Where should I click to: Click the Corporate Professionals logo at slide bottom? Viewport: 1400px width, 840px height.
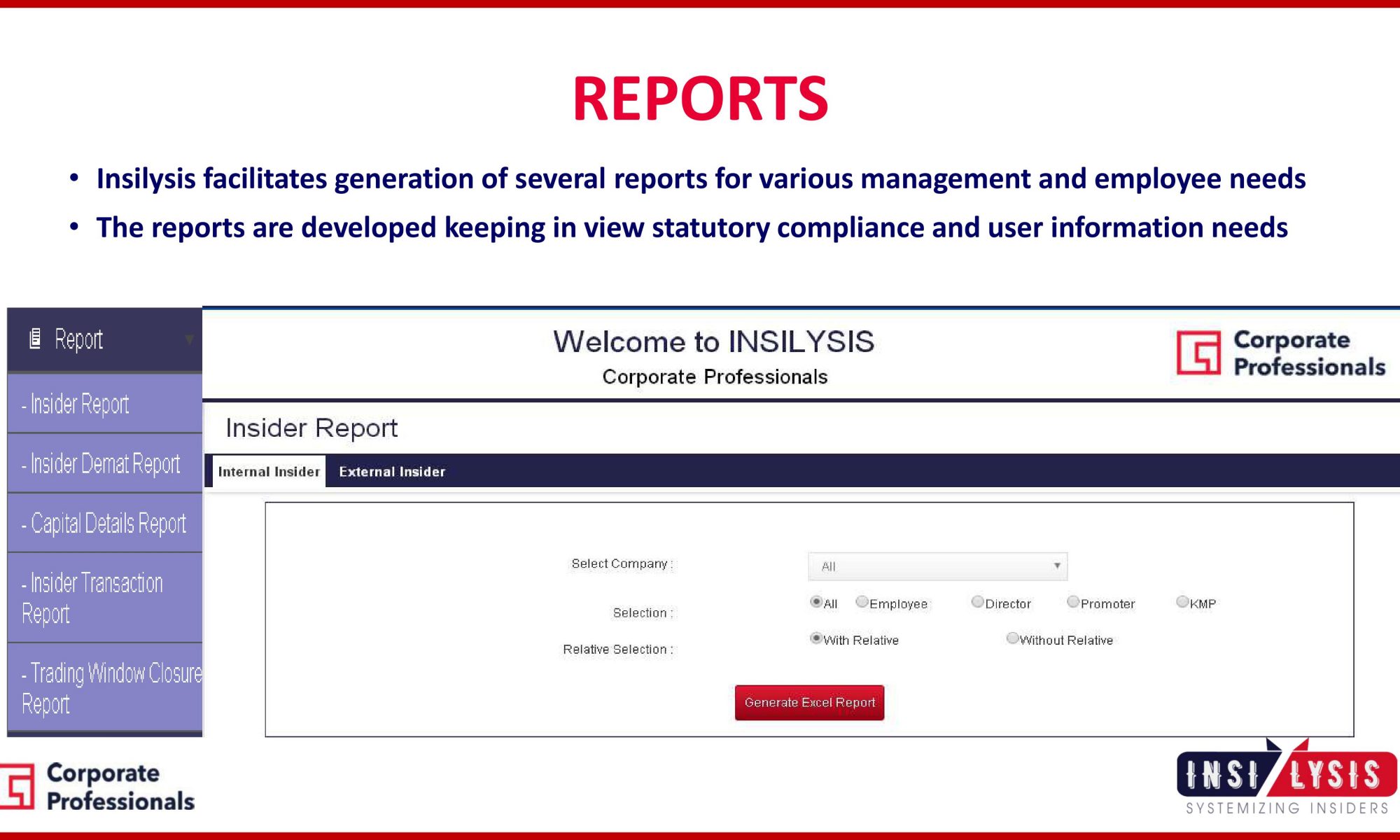97,787
